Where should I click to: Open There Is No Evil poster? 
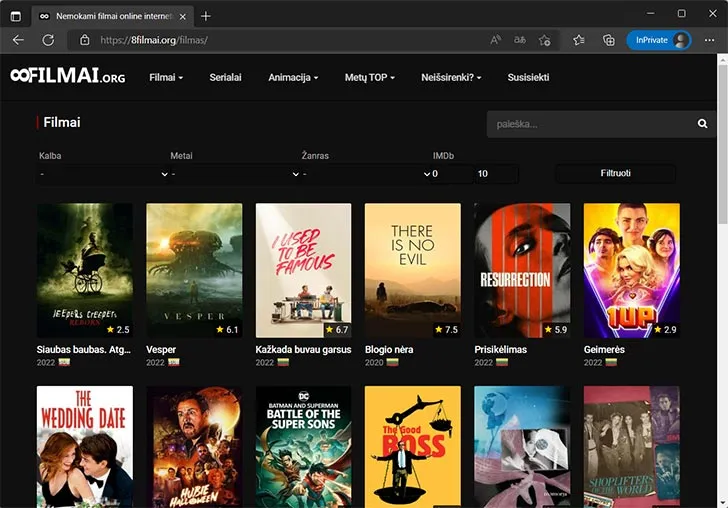[x=413, y=270]
